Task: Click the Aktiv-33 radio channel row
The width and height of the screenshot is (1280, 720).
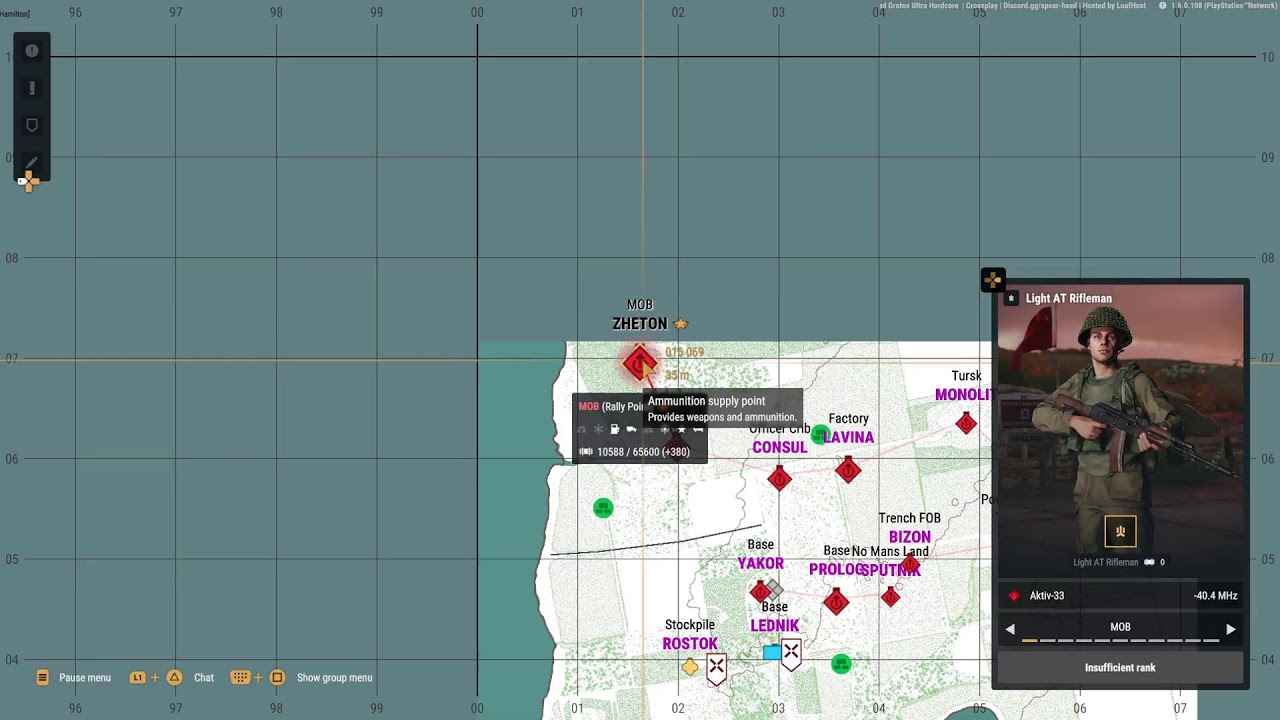Action: pyautogui.click(x=1120, y=596)
